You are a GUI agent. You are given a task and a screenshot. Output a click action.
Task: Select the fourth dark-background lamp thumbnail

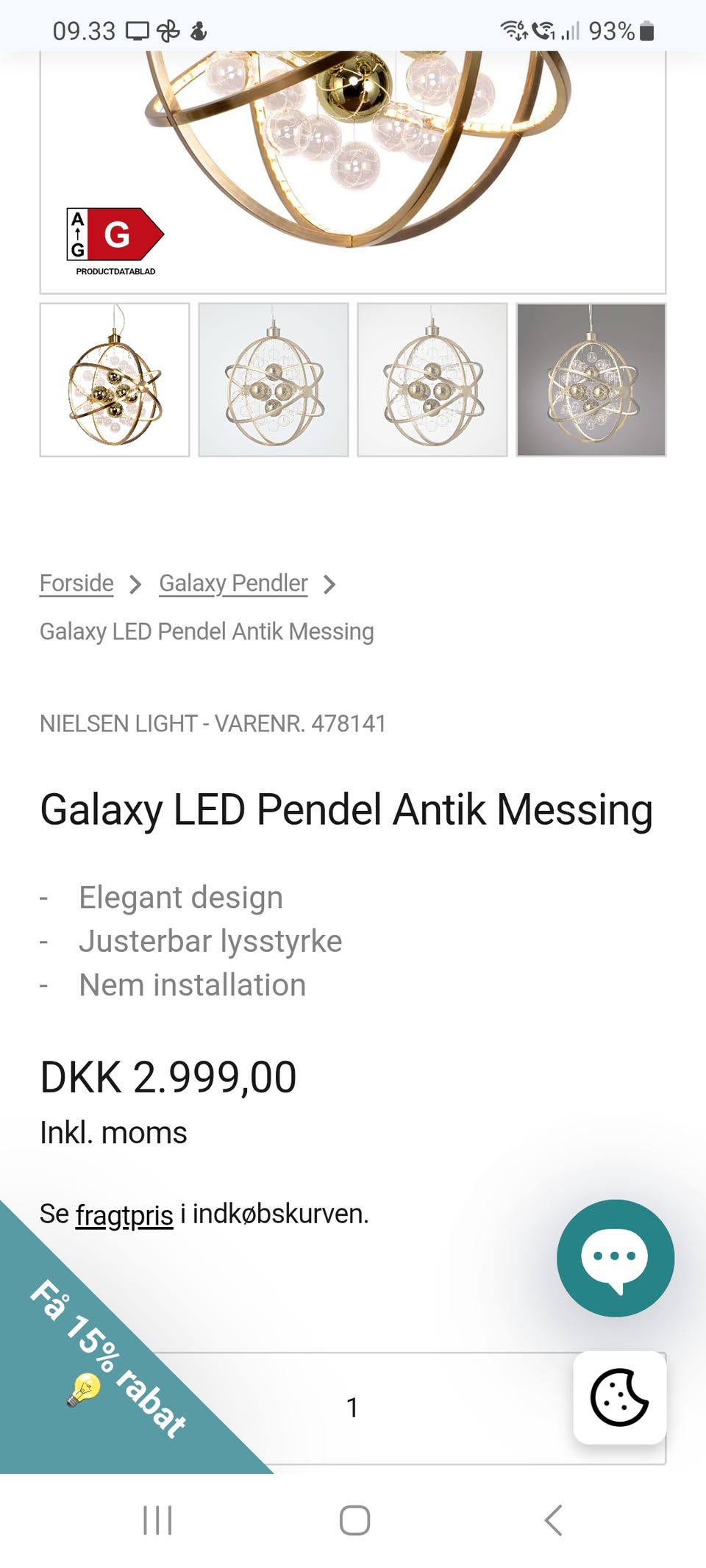(591, 379)
